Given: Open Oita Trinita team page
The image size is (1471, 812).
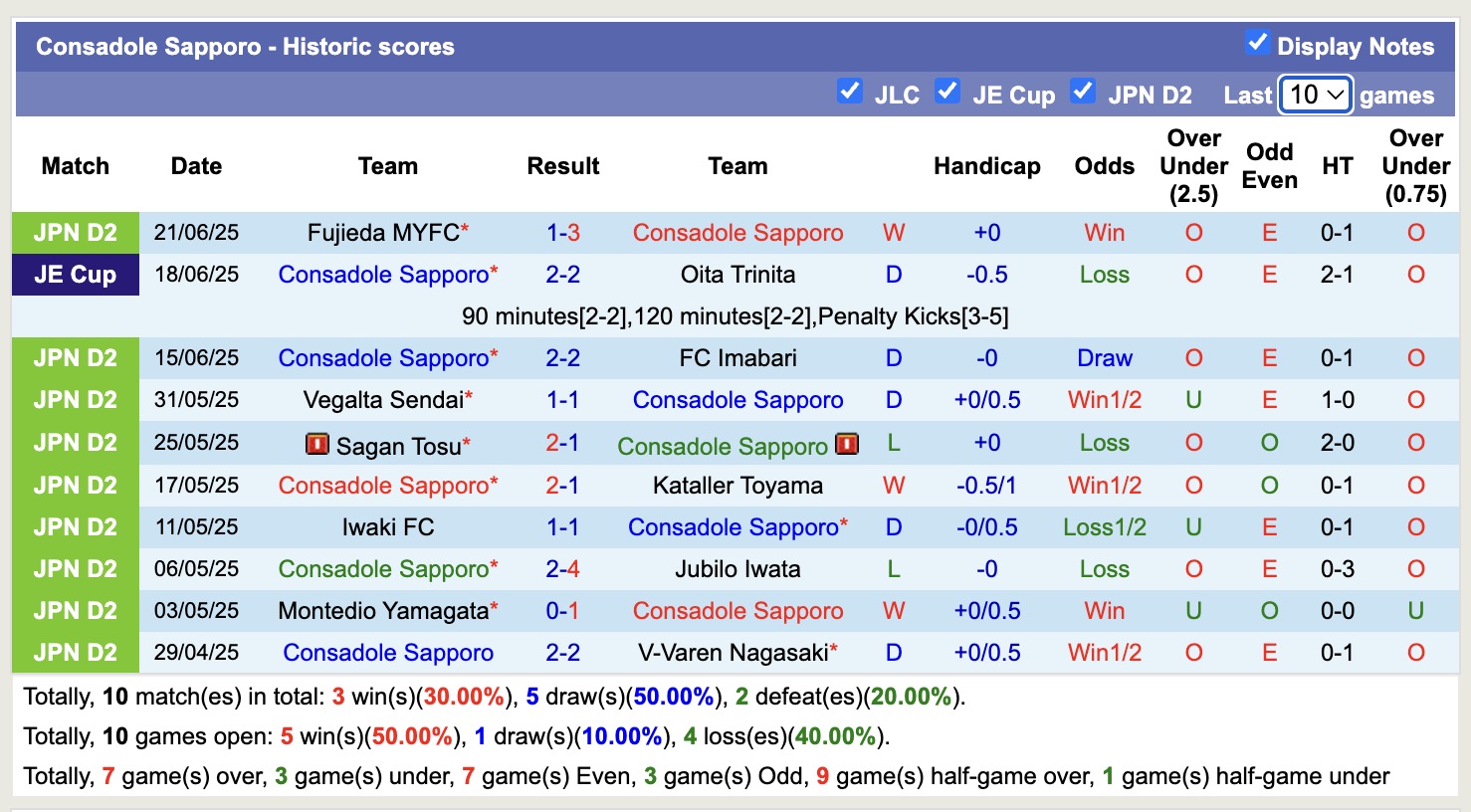Looking at the screenshot, I should 737,275.
